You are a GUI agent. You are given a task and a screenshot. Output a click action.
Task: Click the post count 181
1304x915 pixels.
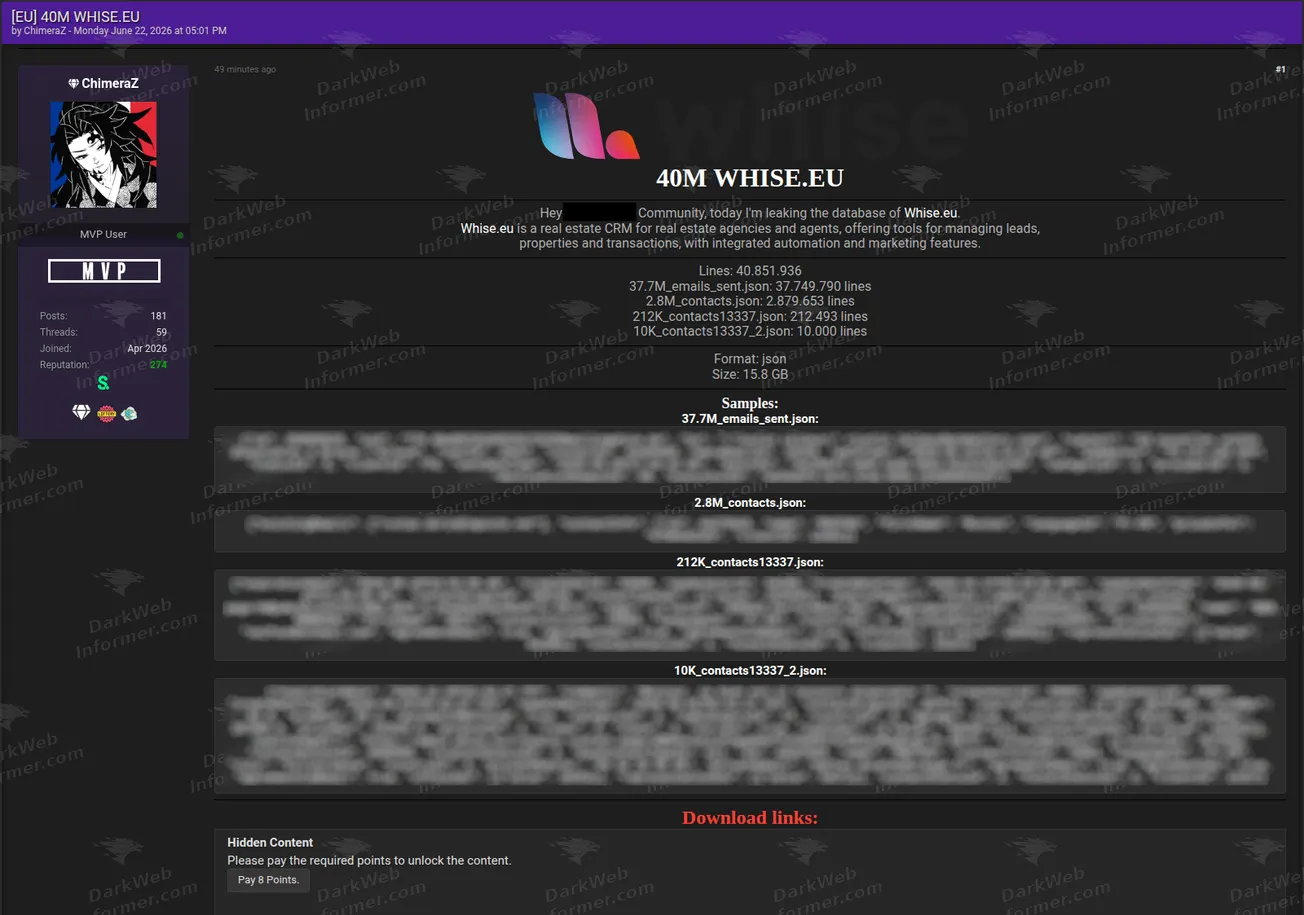[x=159, y=316]
